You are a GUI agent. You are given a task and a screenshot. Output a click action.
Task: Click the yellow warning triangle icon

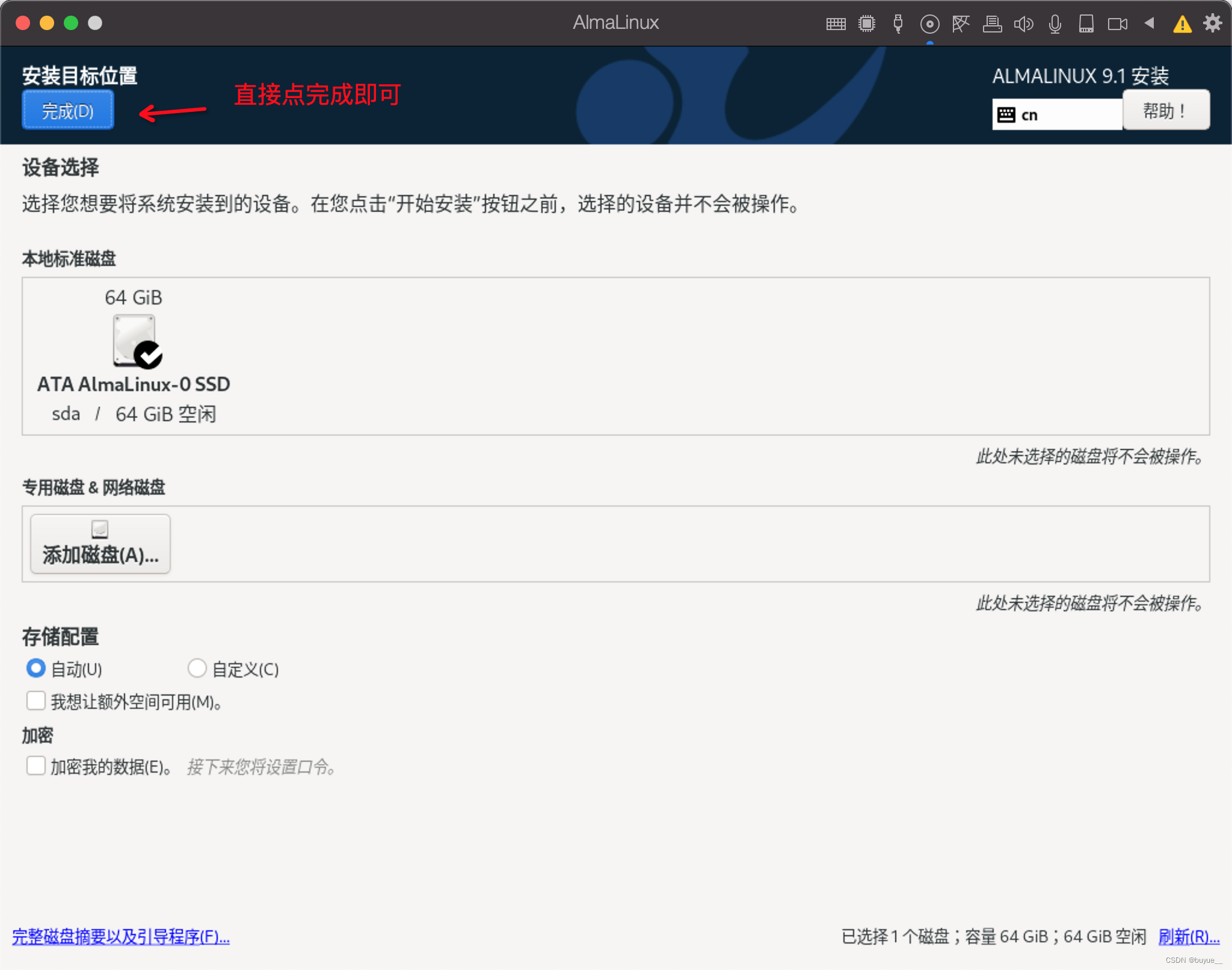click(1182, 24)
